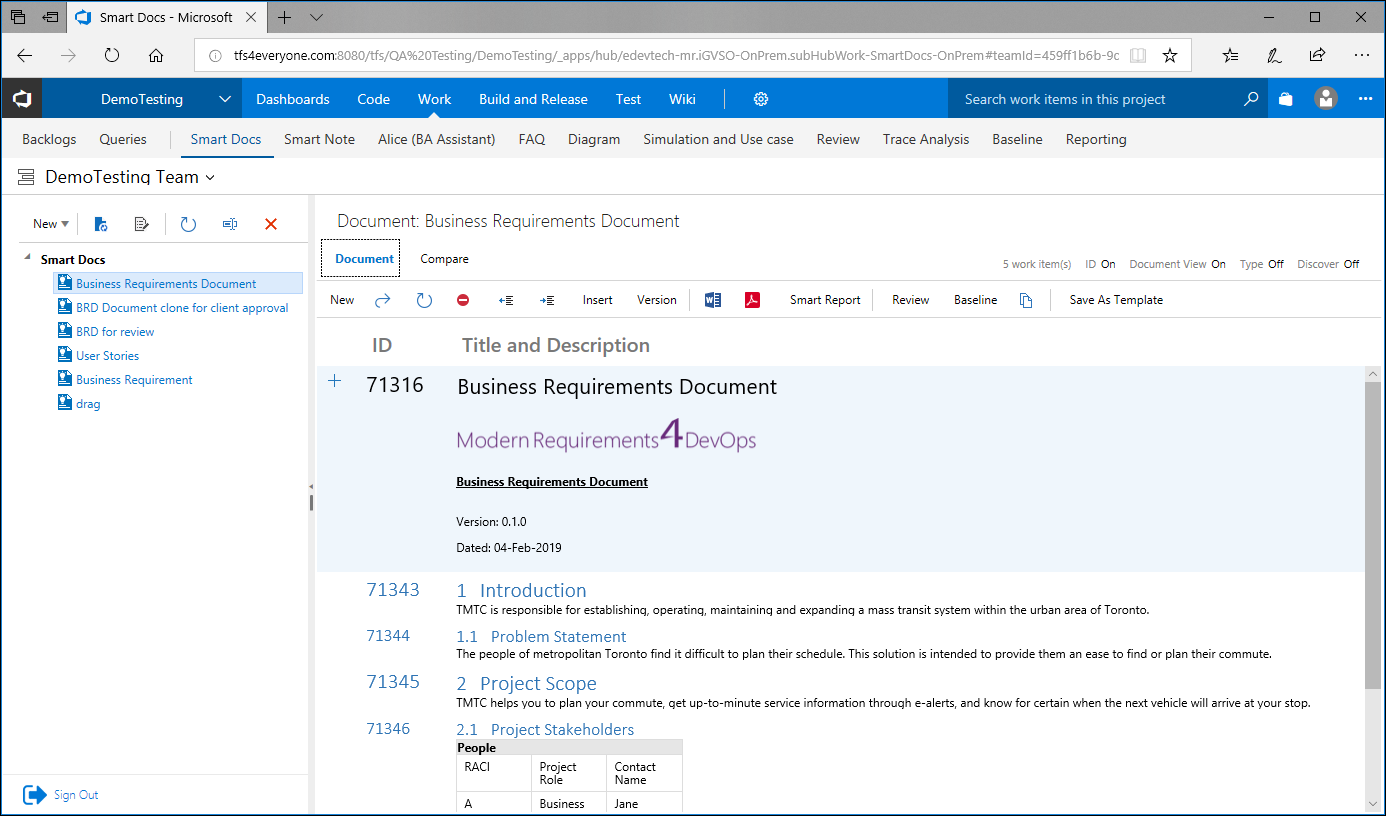Click the red remove circle icon in the document toolbar
This screenshot has height=816, width=1386.
[463, 300]
